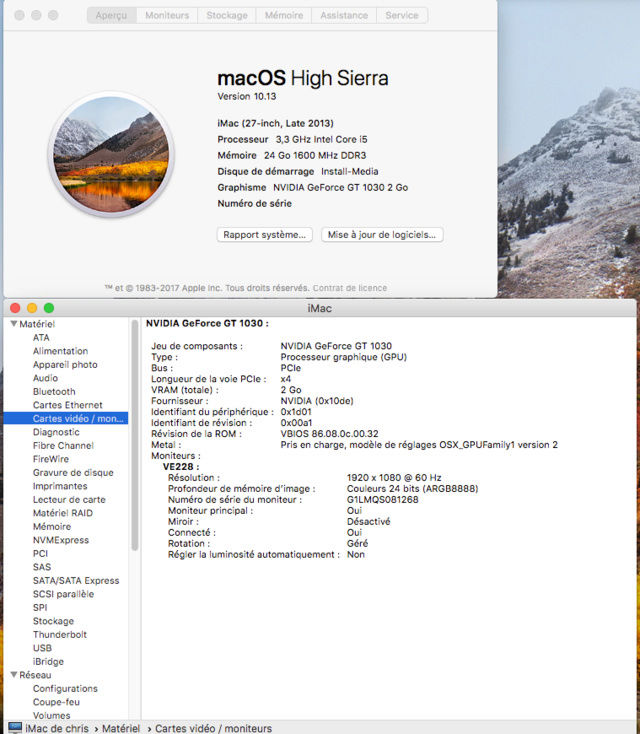This screenshot has width=640, height=734.
Task: Select Cartes Ethernet in the sidebar
Action: click(68, 405)
